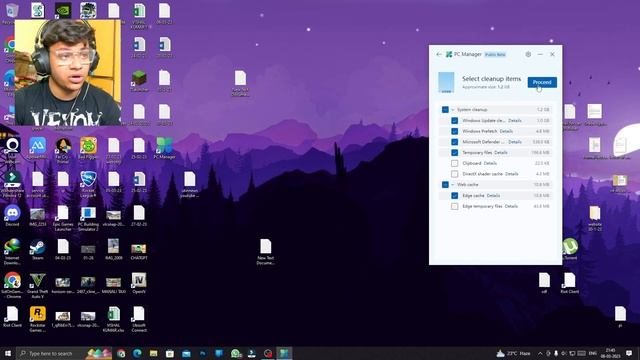Screen dimensions: 640x360
Task: Uncheck the Microsoft Defender checkbox
Action: tap(454, 142)
